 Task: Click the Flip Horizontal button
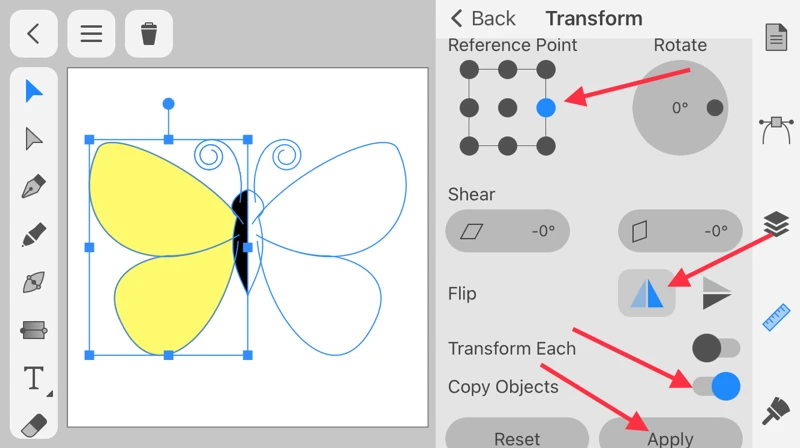coord(646,293)
